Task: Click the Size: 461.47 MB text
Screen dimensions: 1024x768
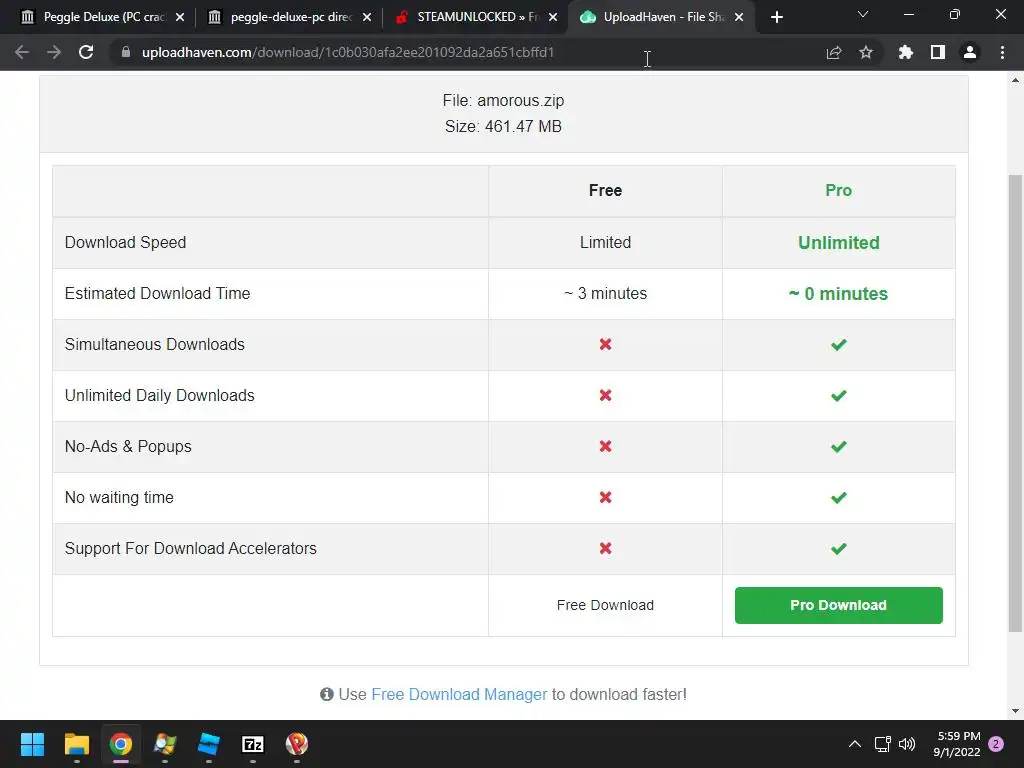Action: 504,126
